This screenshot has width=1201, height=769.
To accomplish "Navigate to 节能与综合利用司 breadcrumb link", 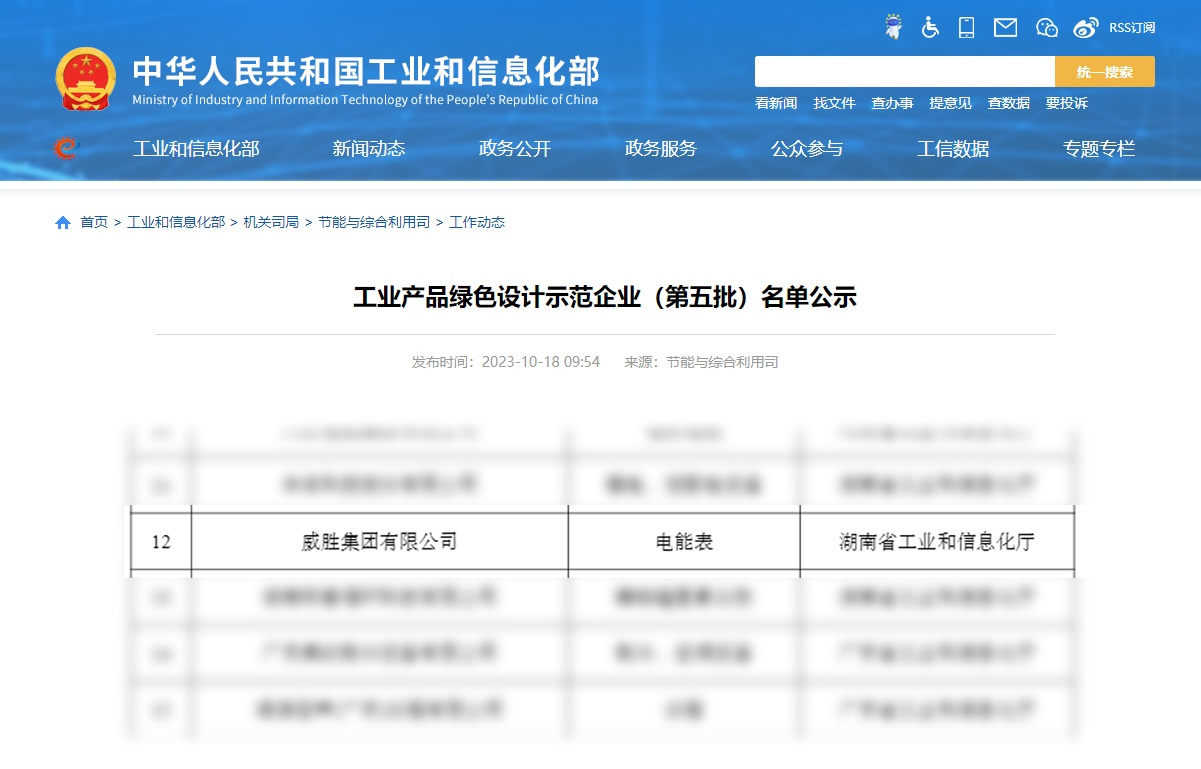I will tap(374, 222).
